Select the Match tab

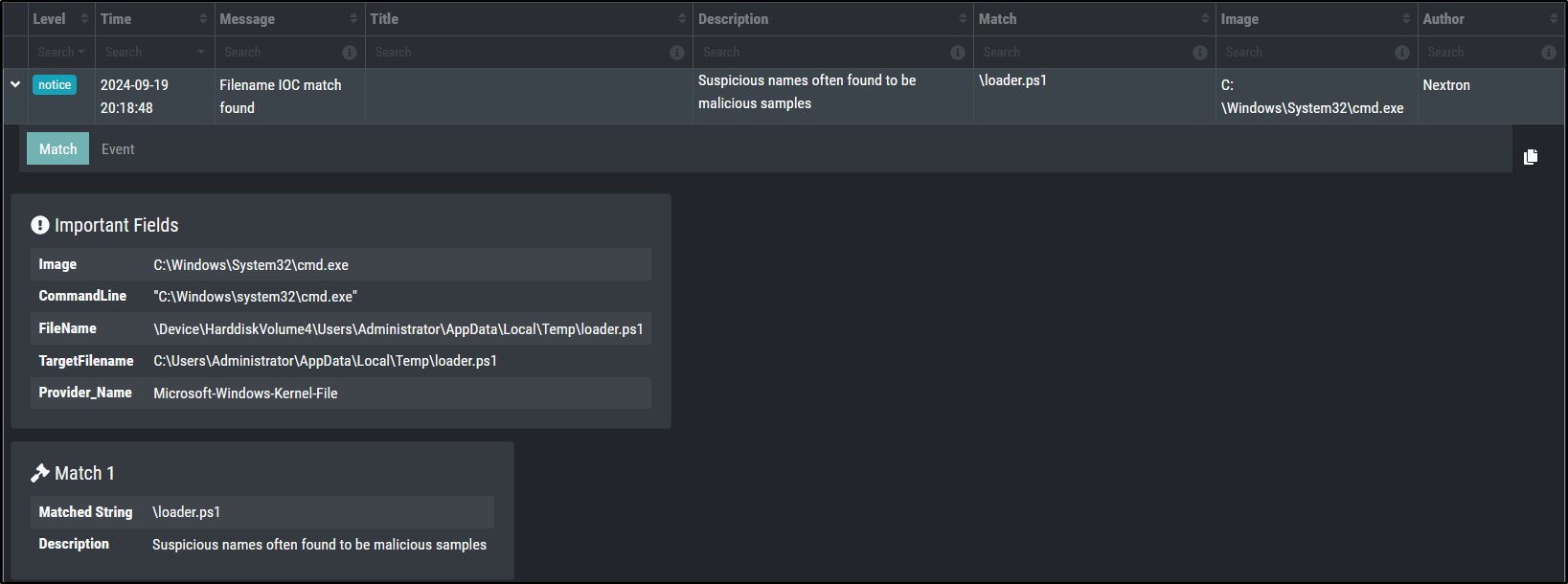click(57, 149)
